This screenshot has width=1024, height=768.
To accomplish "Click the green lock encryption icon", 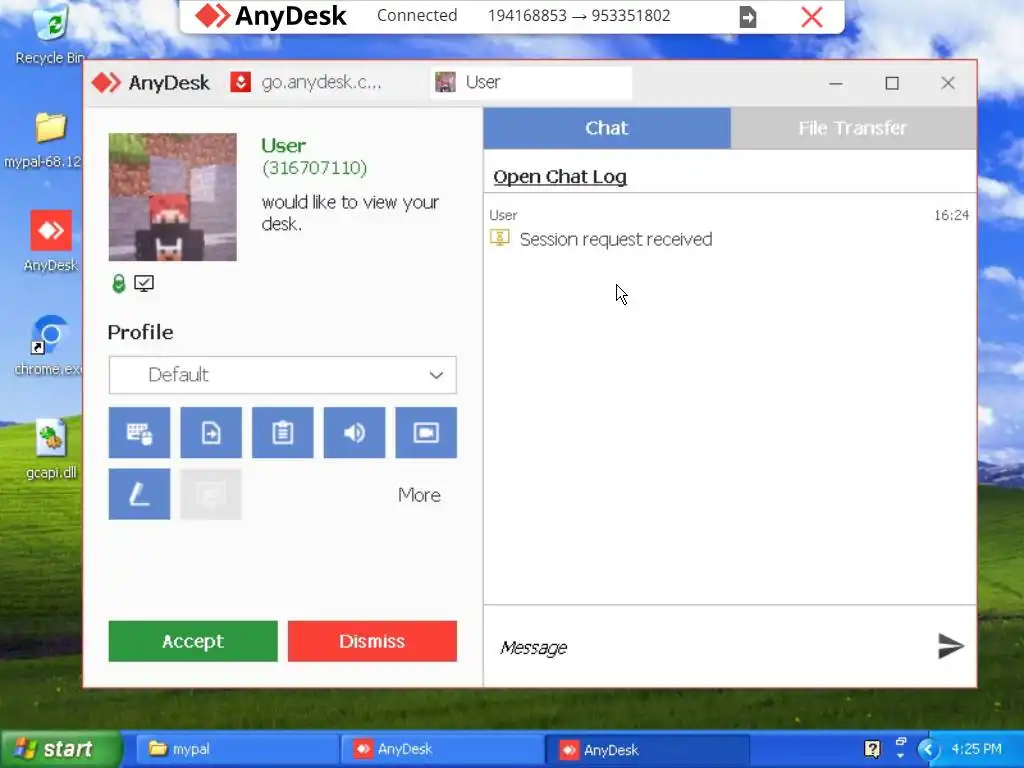I will tap(118, 283).
